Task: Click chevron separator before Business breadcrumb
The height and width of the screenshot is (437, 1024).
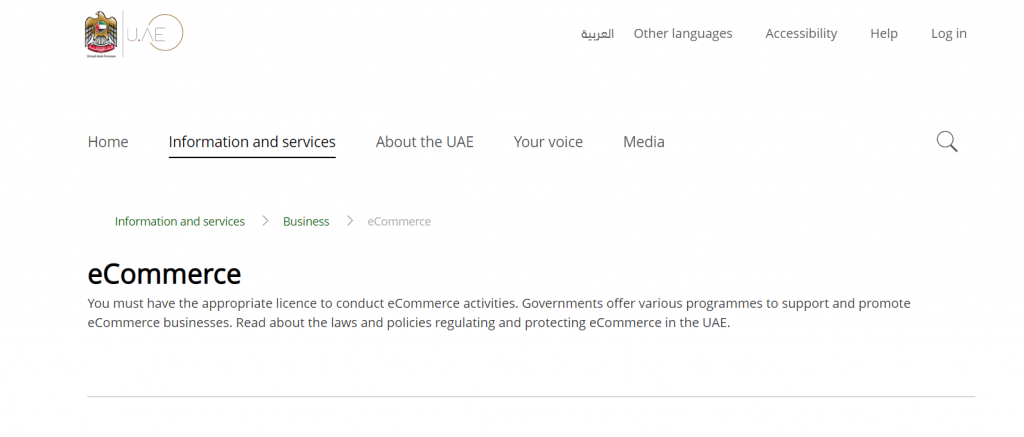Action: tap(265, 221)
